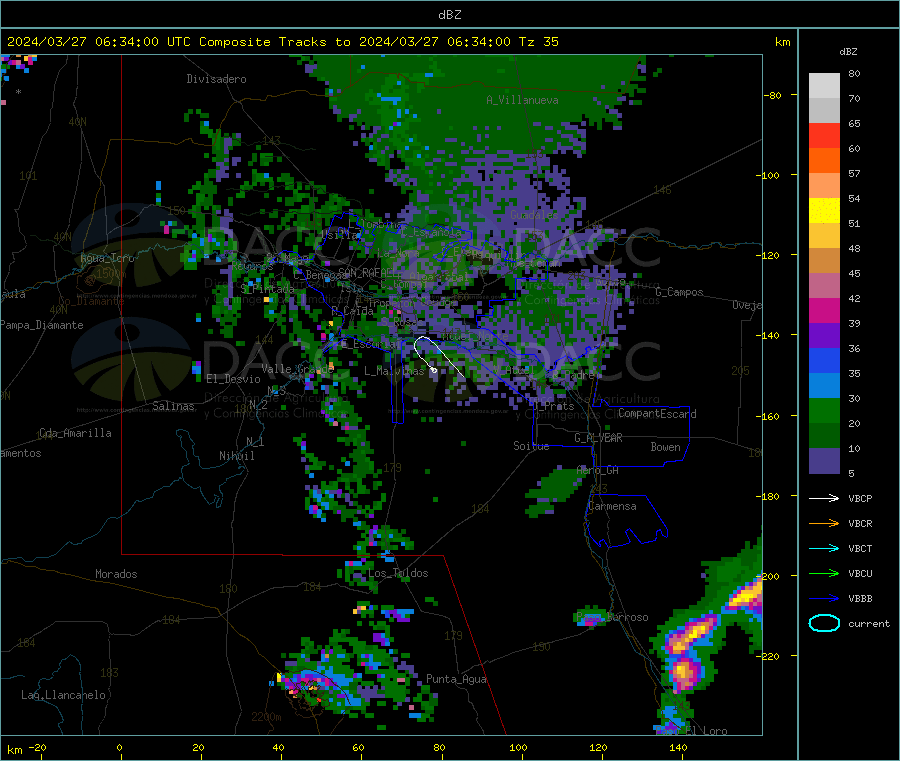900x761 pixels.
Task: Click the 'G_ALVEAR' map label
Action: 598,438
